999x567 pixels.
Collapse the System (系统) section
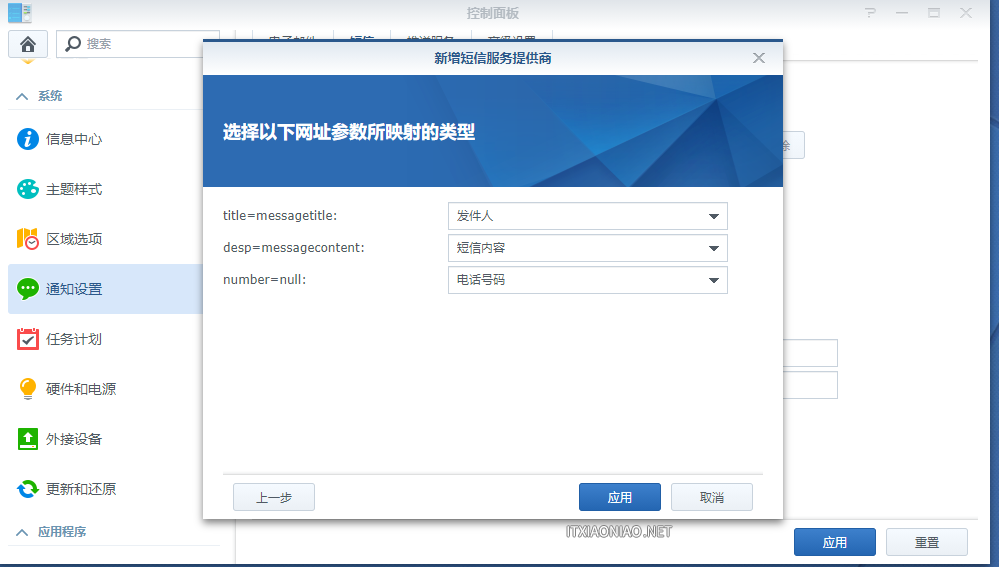[21, 96]
